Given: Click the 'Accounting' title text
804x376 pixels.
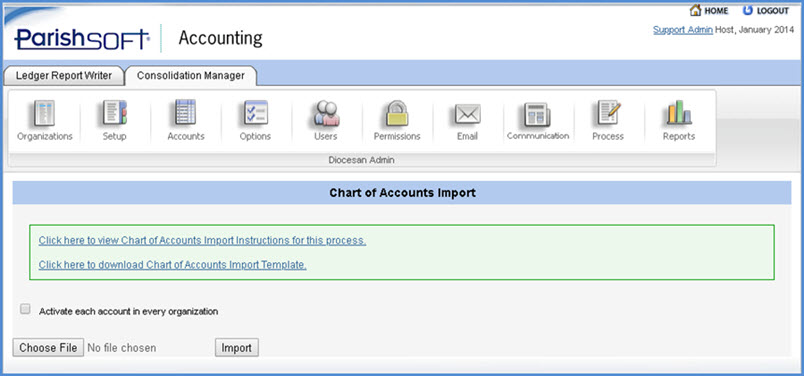Looking at the screenshot, I should click(x=220, y=38).
